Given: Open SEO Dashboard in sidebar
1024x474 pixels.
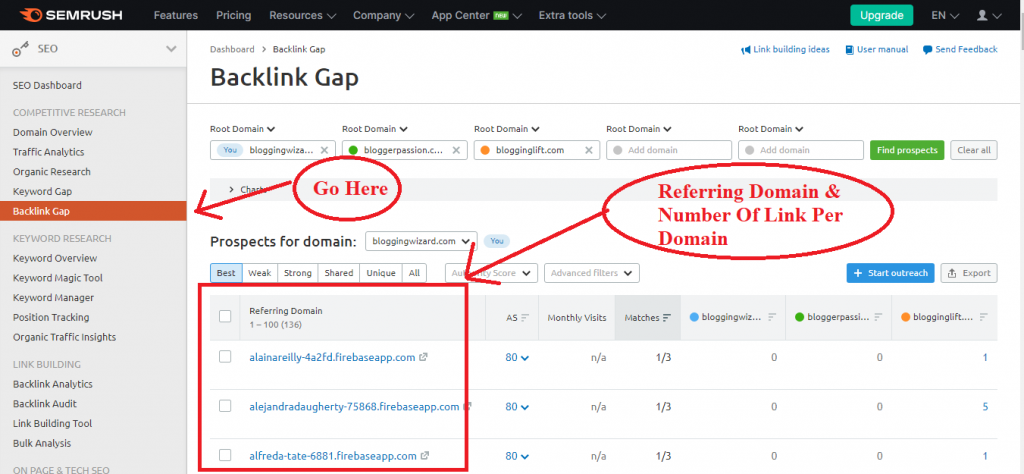Looking at the screenshot, I should (47, 86).
